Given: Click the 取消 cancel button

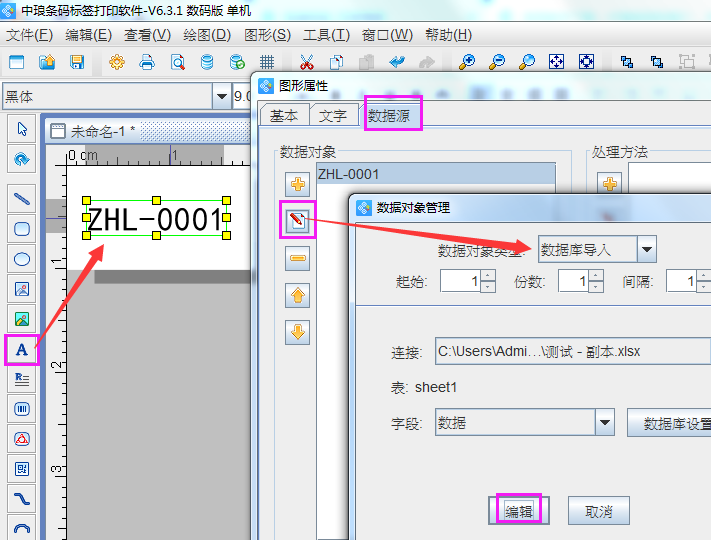Looking at the screenshot, I should tap(599, 511).
